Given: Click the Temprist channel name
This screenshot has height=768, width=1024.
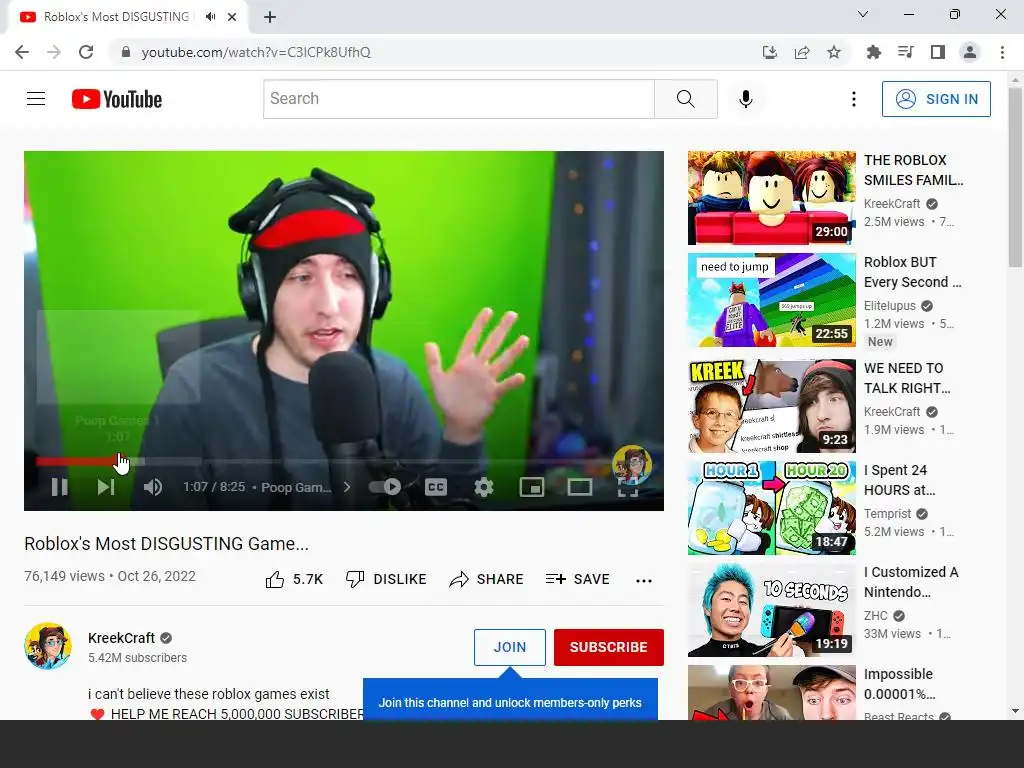Looking at the screenshot, I should [887, 514].
